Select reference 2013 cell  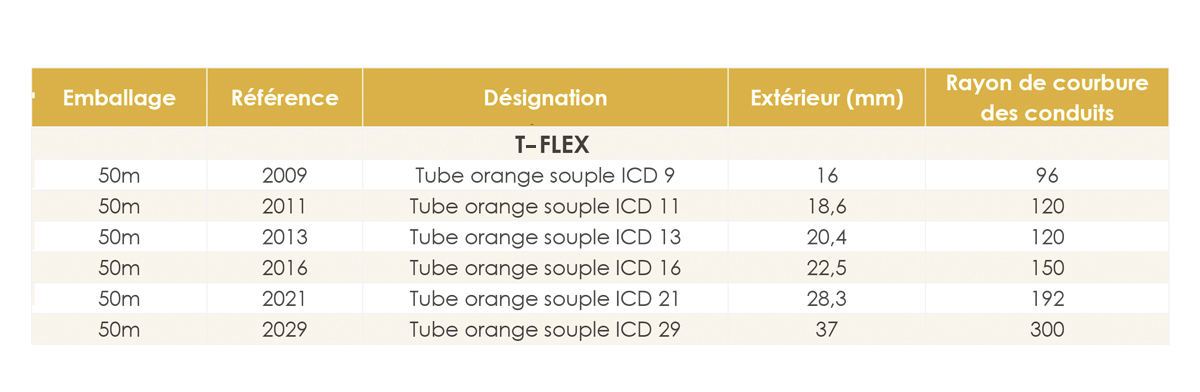coord(285,238)
